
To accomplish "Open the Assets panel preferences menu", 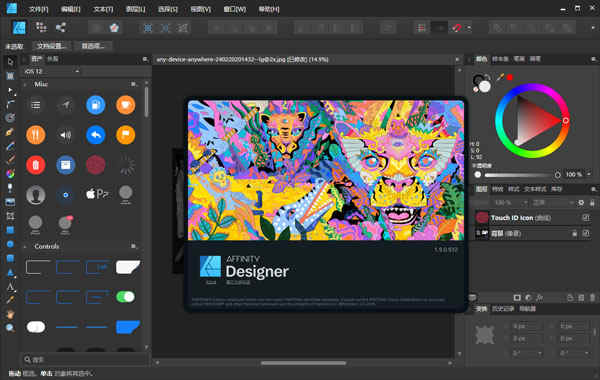I will click(145, 59).
